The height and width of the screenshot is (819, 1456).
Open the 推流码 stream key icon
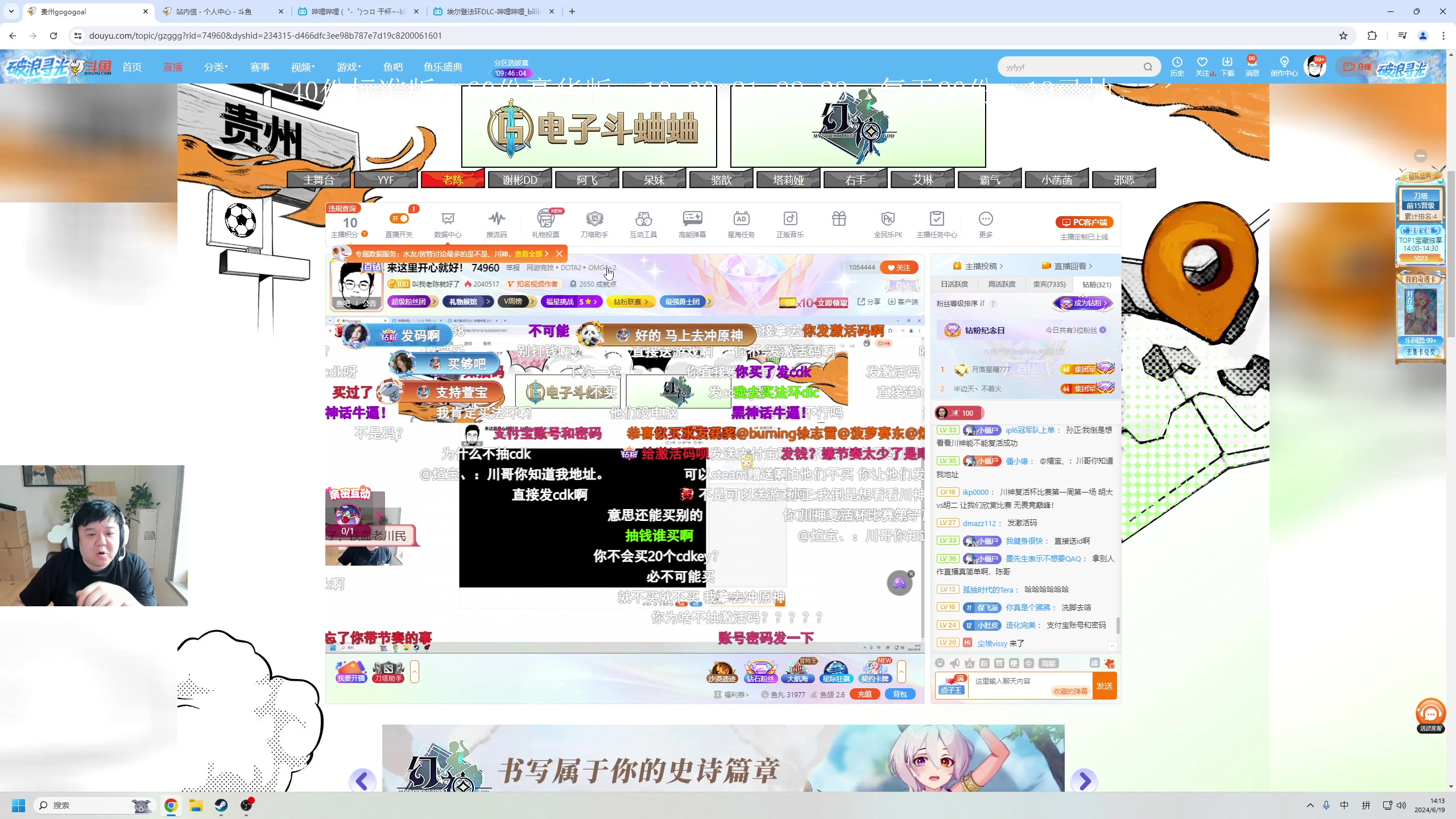pyautogui.click(x=497, y=224)
